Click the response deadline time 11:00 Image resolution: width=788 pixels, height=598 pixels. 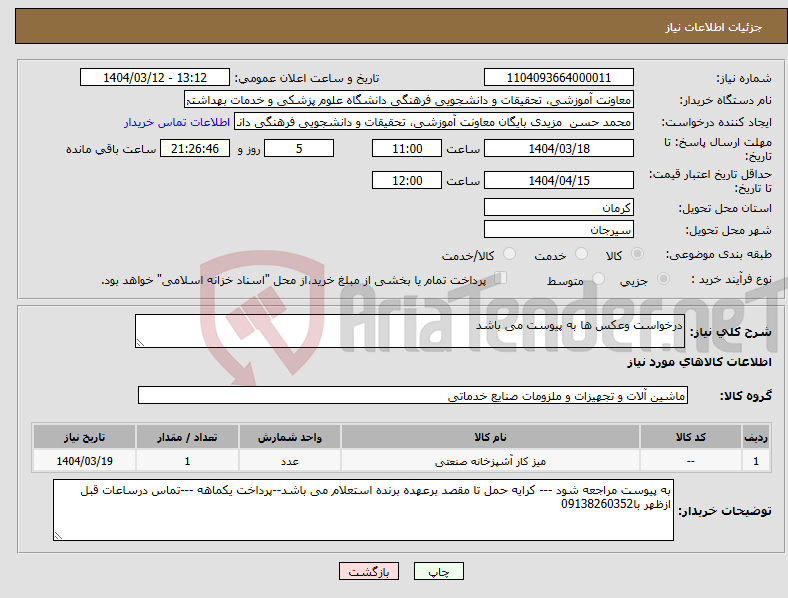[407, 148]
